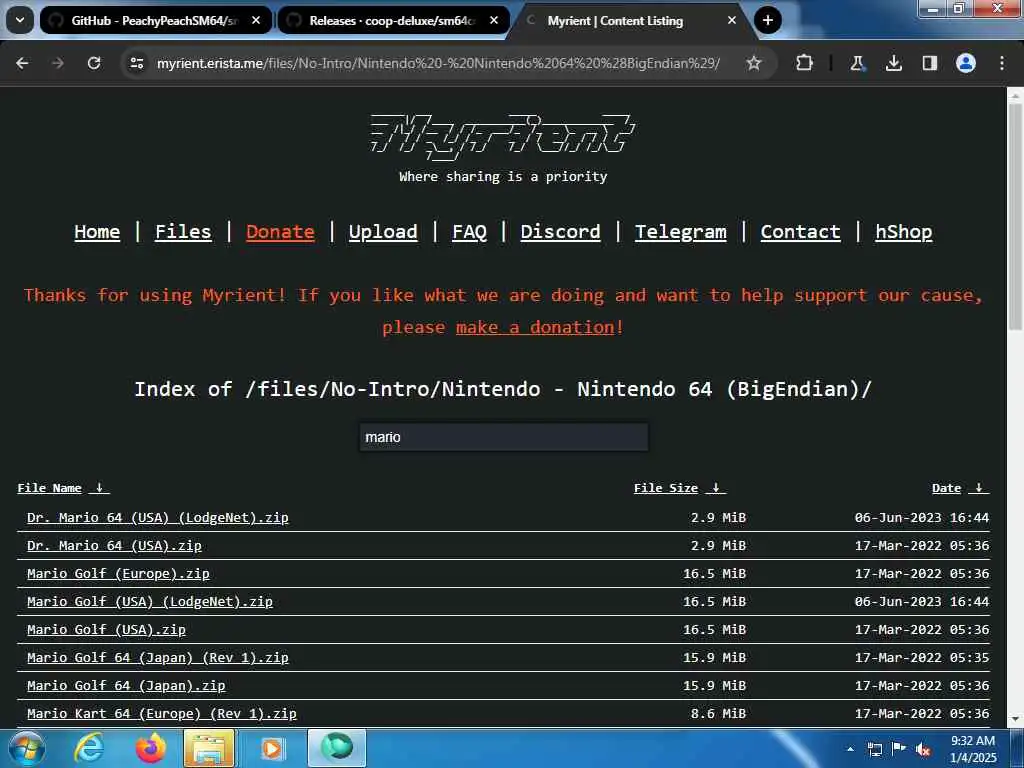Open the Telegram link
The image size is (1024, 768).
click(680, 232)
